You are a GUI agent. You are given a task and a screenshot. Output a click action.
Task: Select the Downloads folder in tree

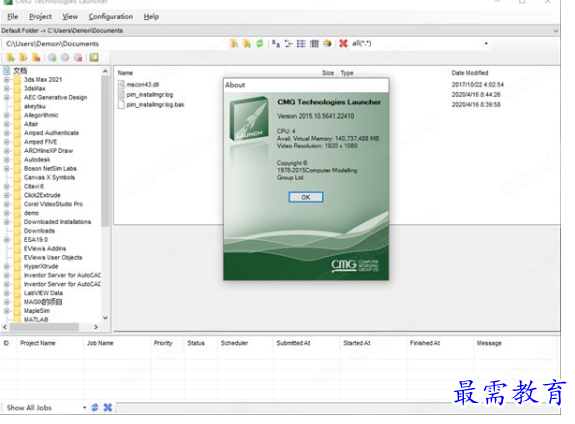click(x=39, y=231)
